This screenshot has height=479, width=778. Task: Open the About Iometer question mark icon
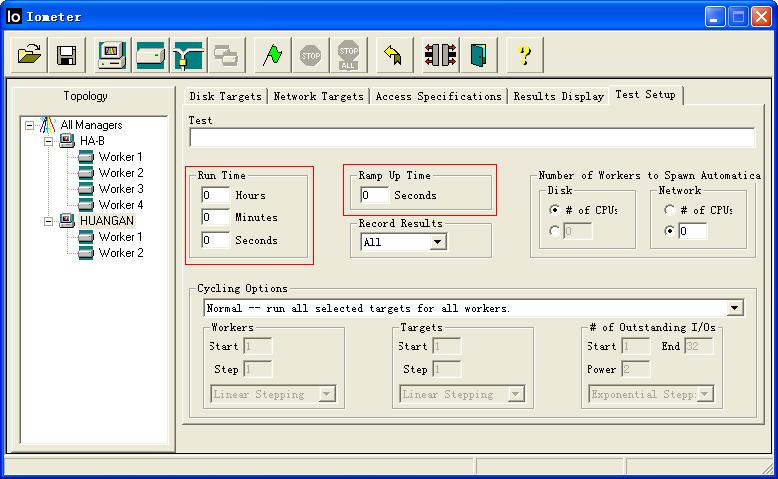[x=523, y=55]
